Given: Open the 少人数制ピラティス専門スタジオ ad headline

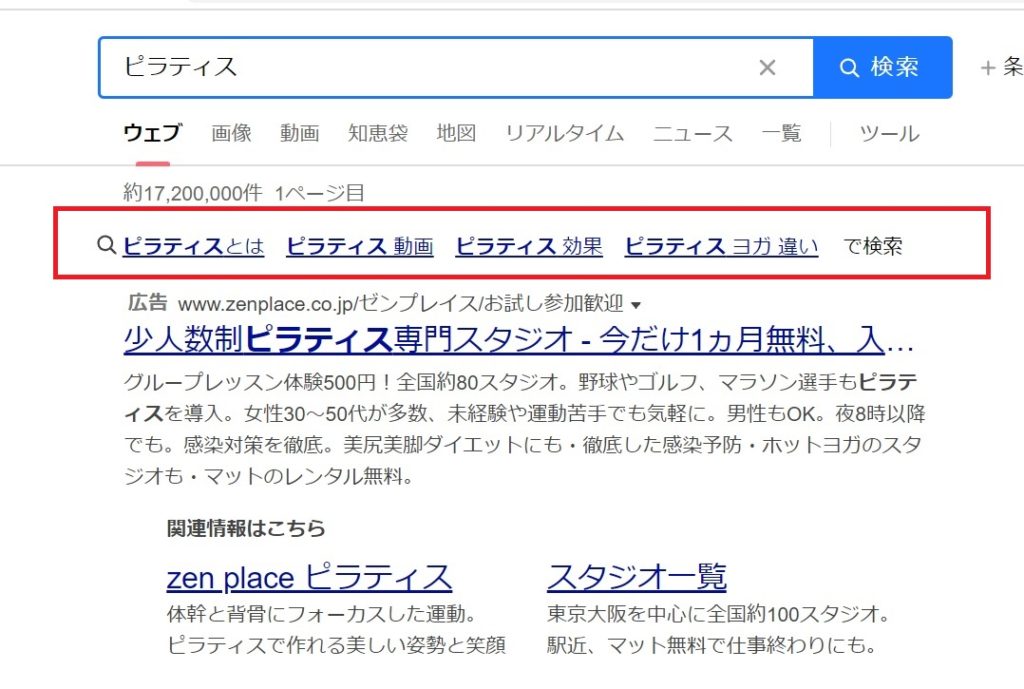Looking at the screenshot, I should pos(519,341).
